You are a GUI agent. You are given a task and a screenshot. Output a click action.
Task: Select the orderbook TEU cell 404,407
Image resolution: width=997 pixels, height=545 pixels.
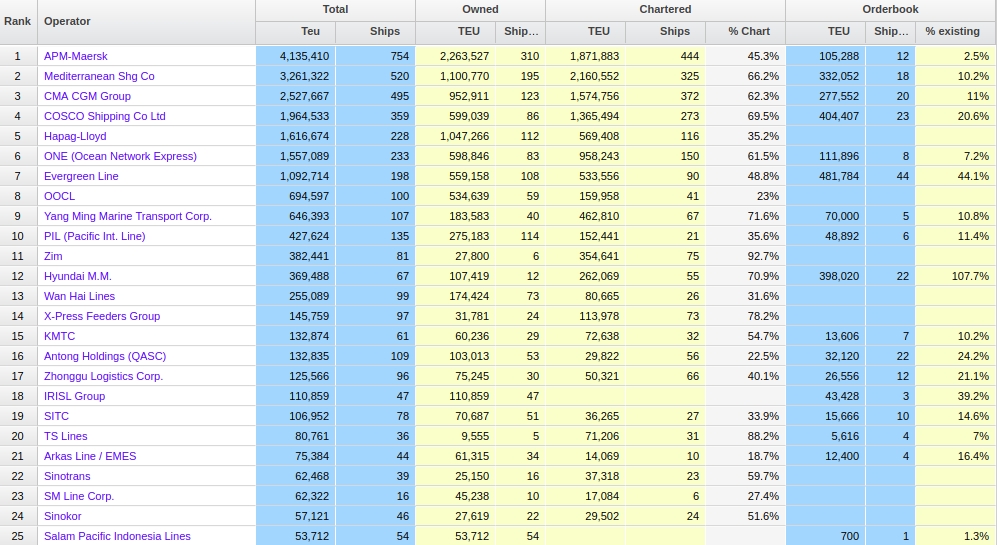coord(825,116)
